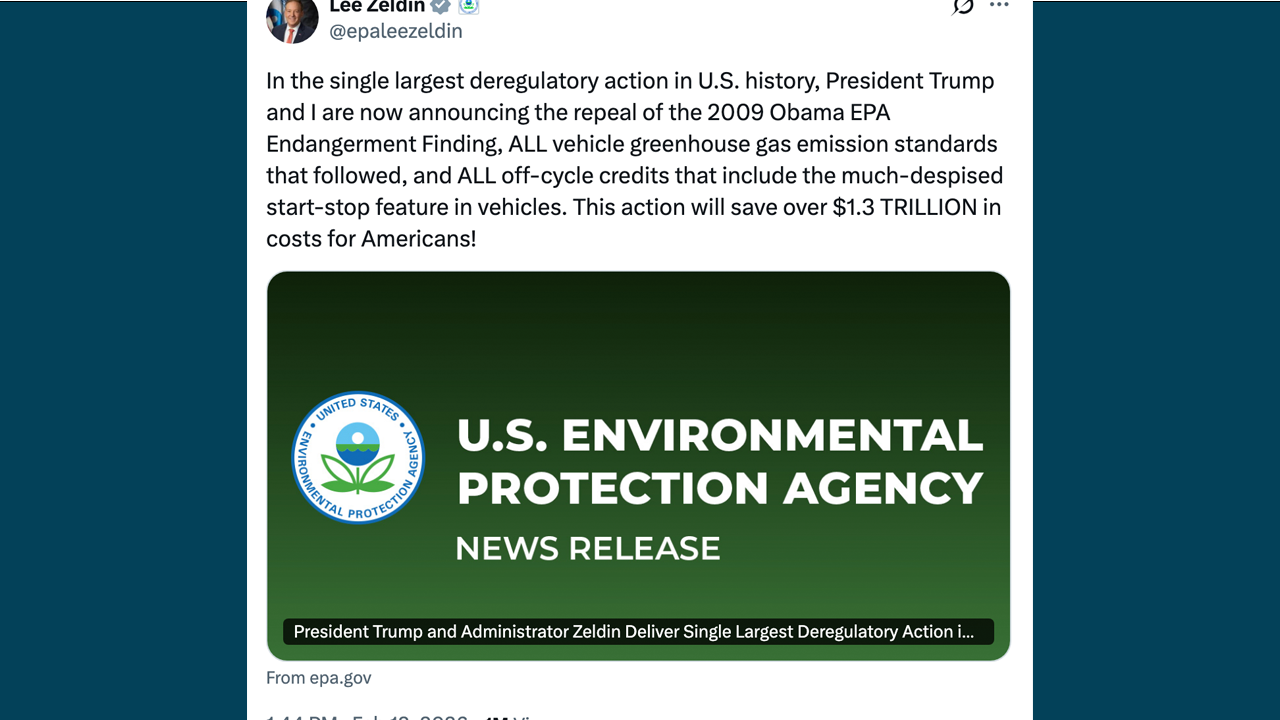The height and width of the screenshot is (720, 1280).
Task: Click the @epaleezeldin handle
Action: 396,31
